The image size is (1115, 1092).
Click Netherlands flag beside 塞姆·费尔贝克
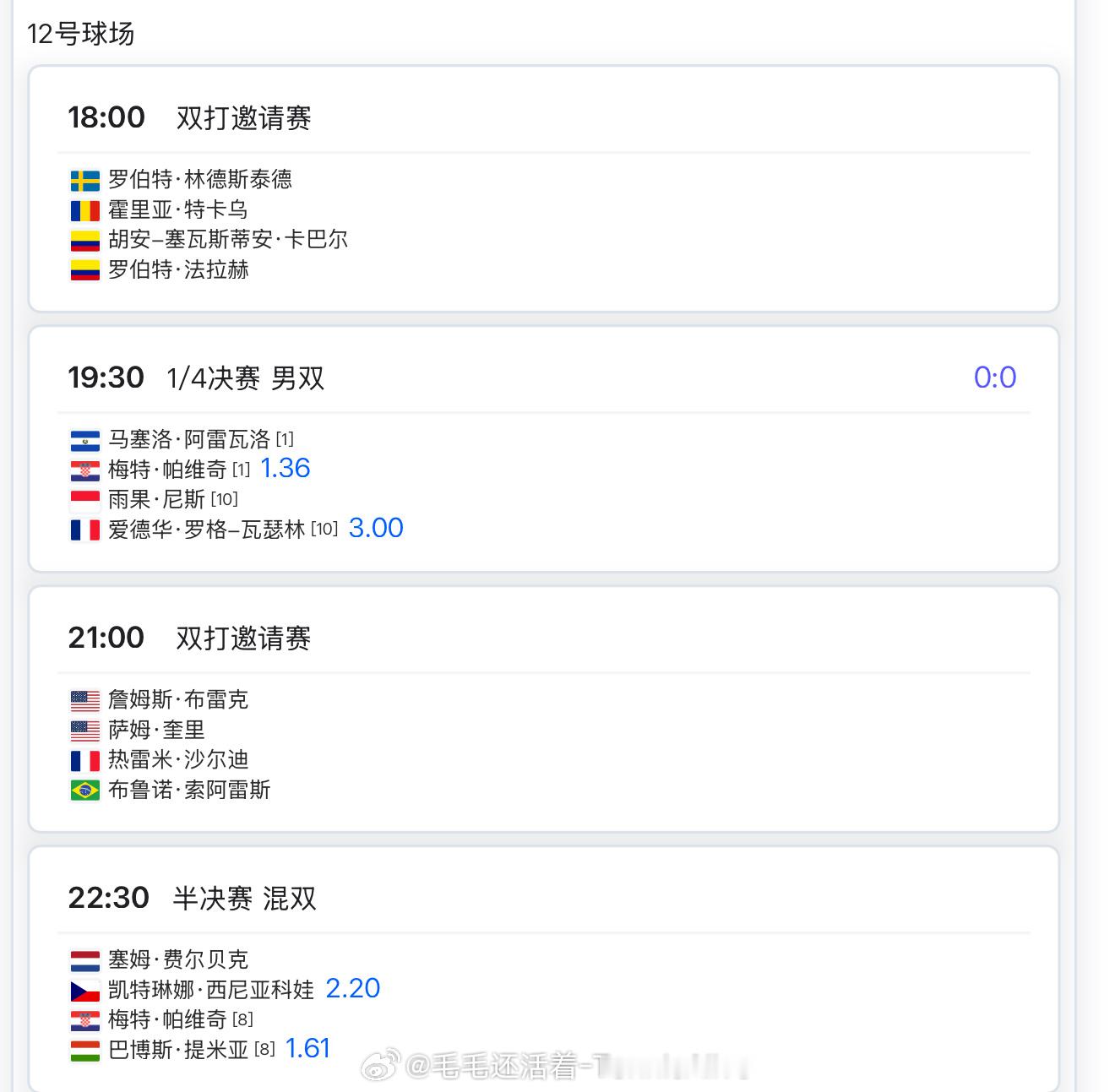84,960
